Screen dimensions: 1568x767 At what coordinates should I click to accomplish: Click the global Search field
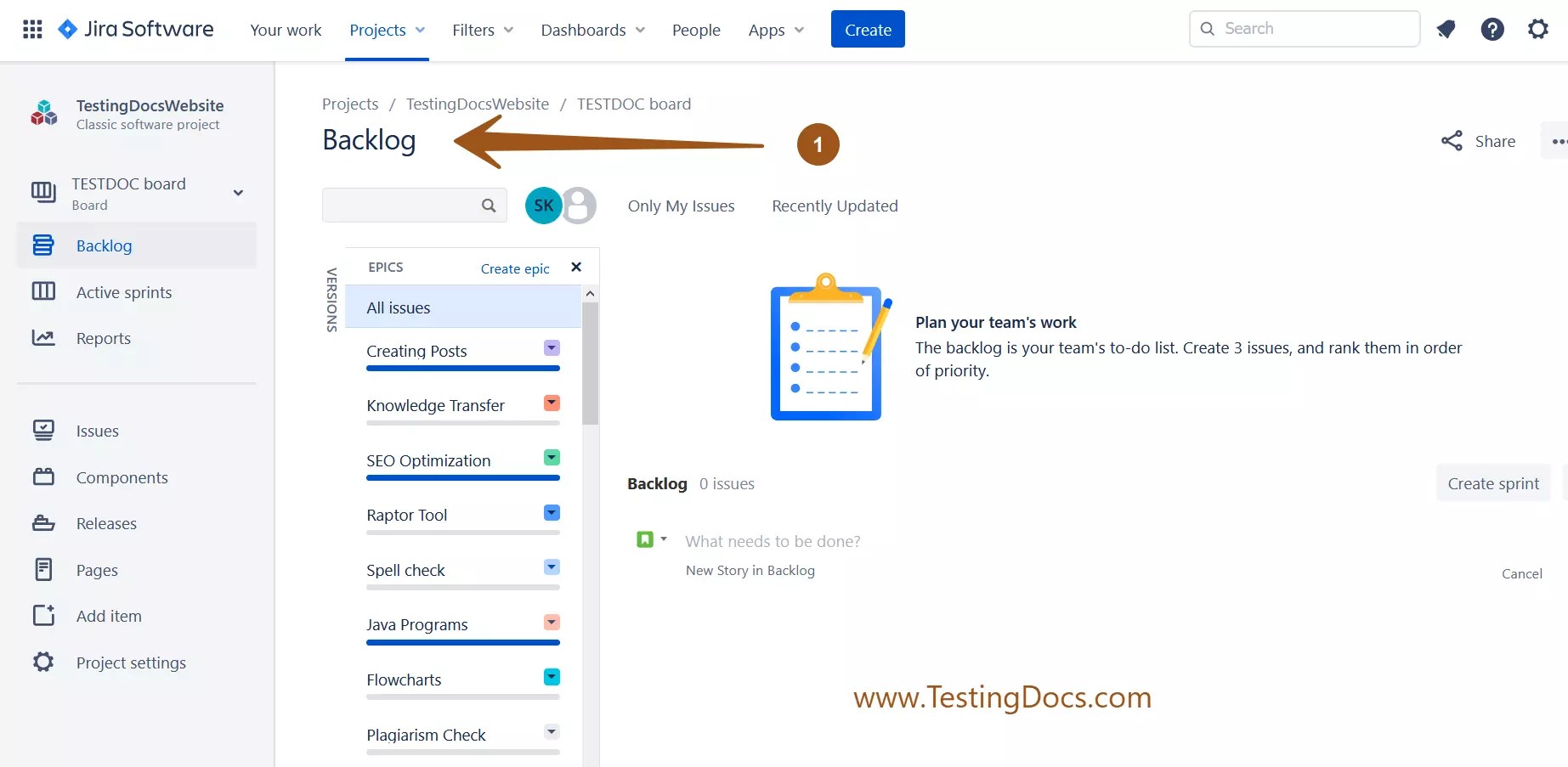tap(1305, 29)
